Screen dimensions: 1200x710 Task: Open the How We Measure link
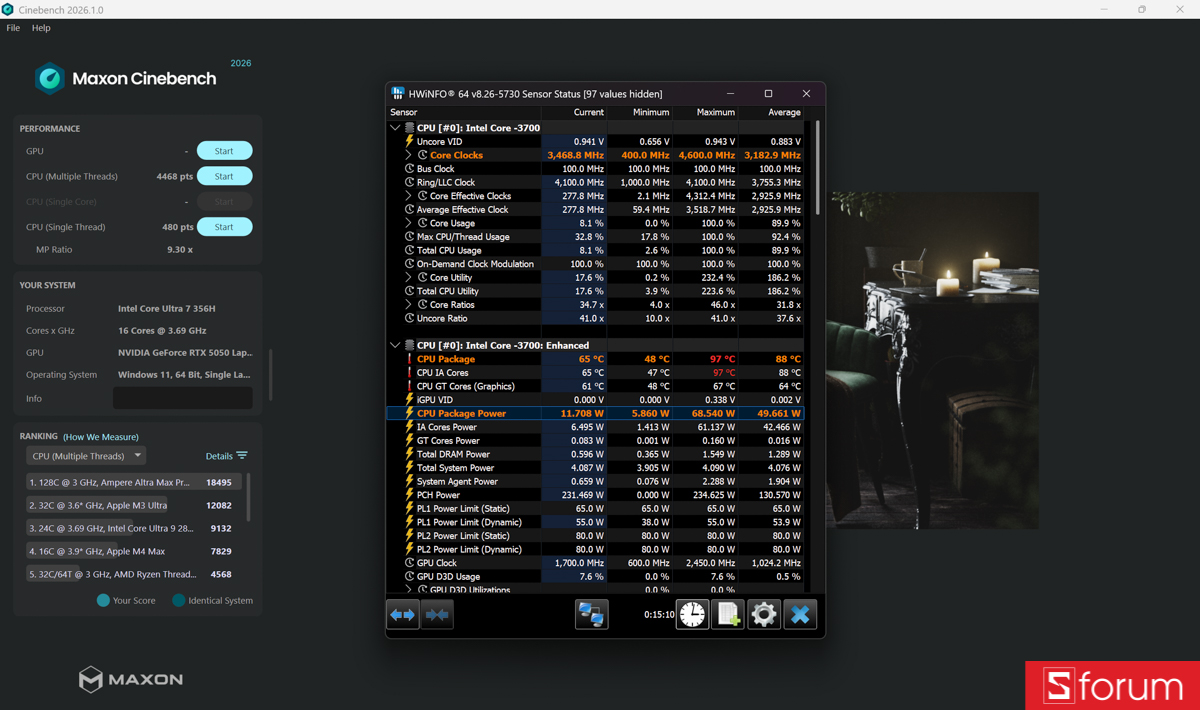coord(101,437)
